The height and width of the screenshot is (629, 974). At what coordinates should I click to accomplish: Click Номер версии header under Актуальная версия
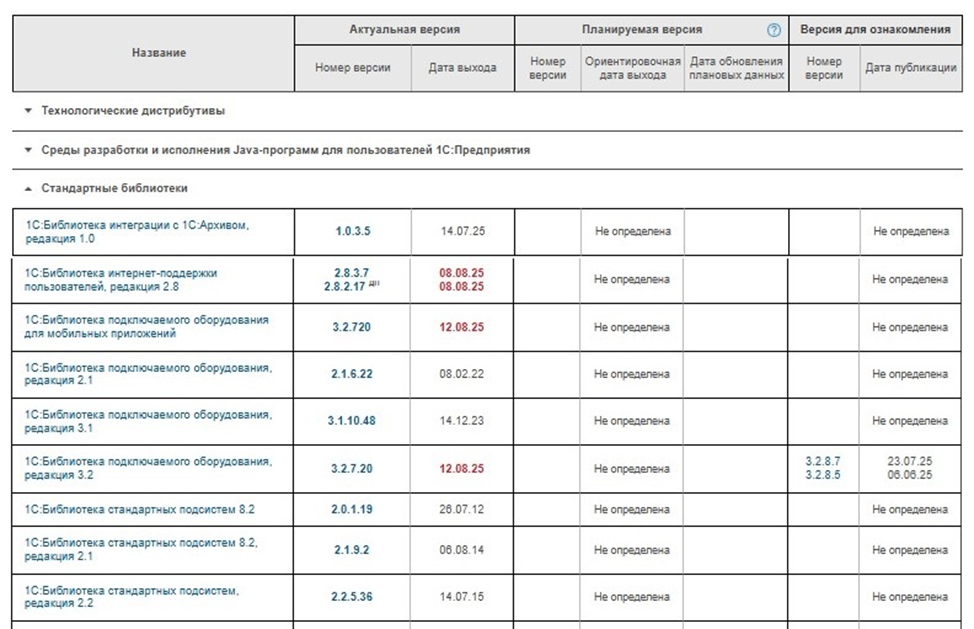(352, 68)
